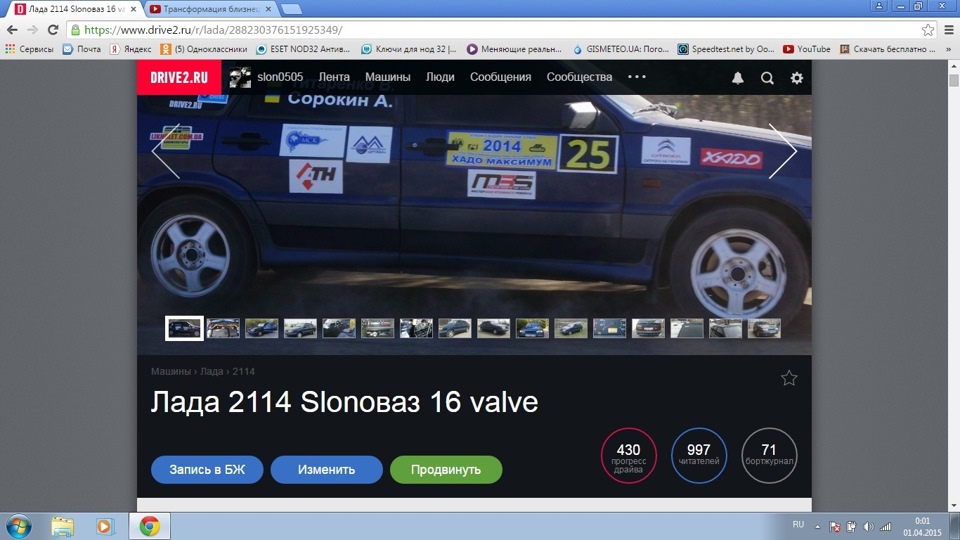Select the last gallery thumbnail in the strip
960x540 pixels.
point(763,328)
